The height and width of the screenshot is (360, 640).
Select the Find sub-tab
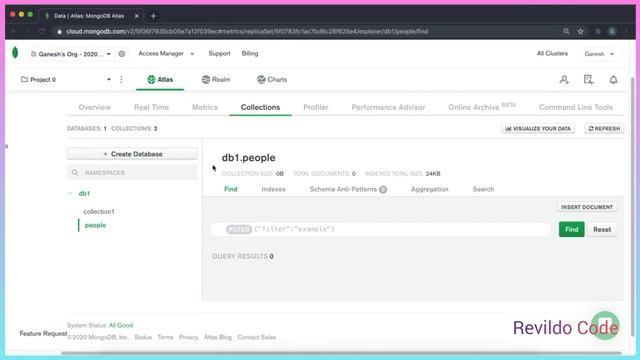click(x=231, y=189)
